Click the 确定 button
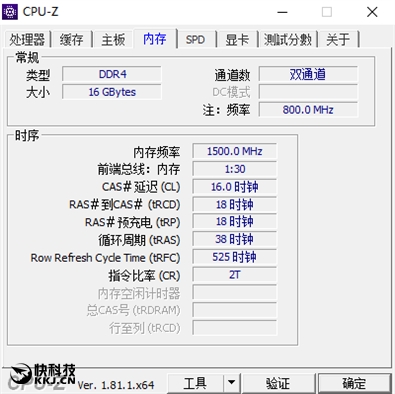The height and width of the screenshot is (394, 395). pyautogui.click(x=354, y=383)
